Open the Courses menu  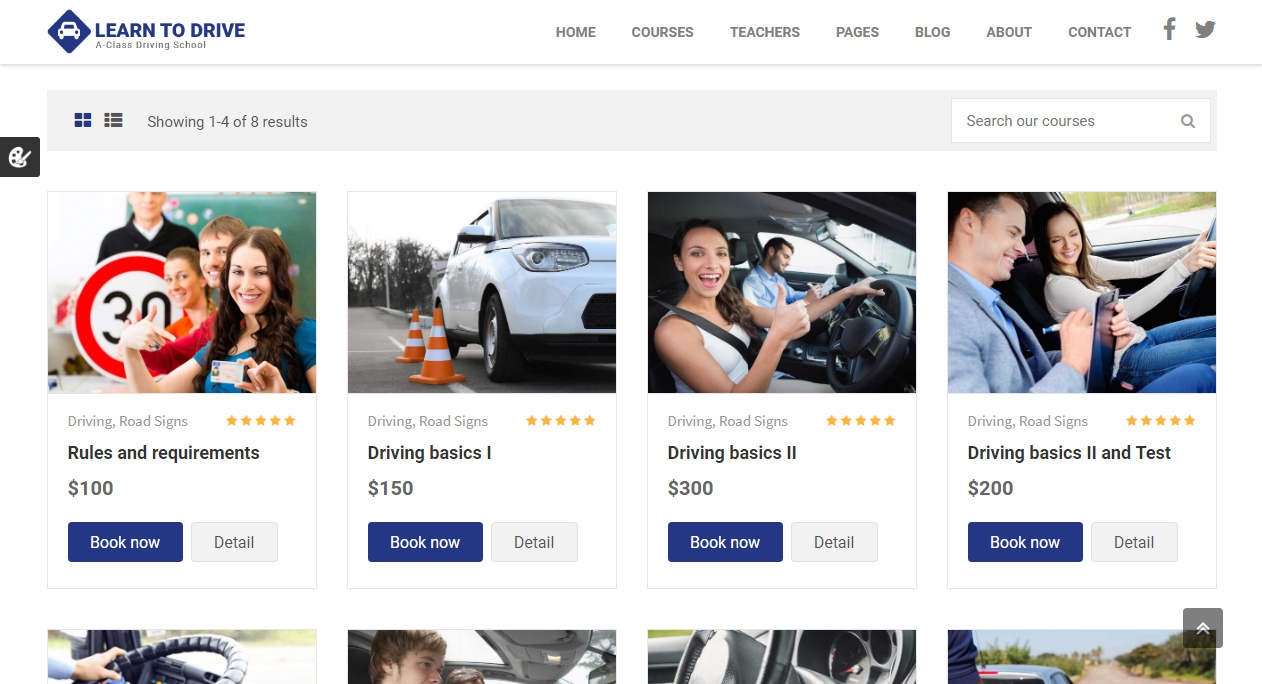(662, 32)
